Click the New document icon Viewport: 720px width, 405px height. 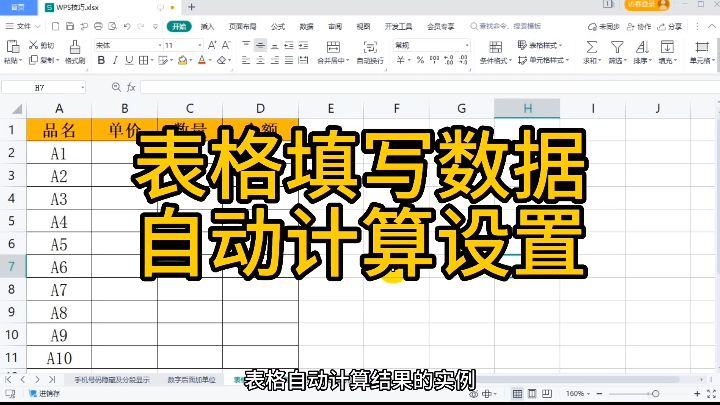point(56,26)
